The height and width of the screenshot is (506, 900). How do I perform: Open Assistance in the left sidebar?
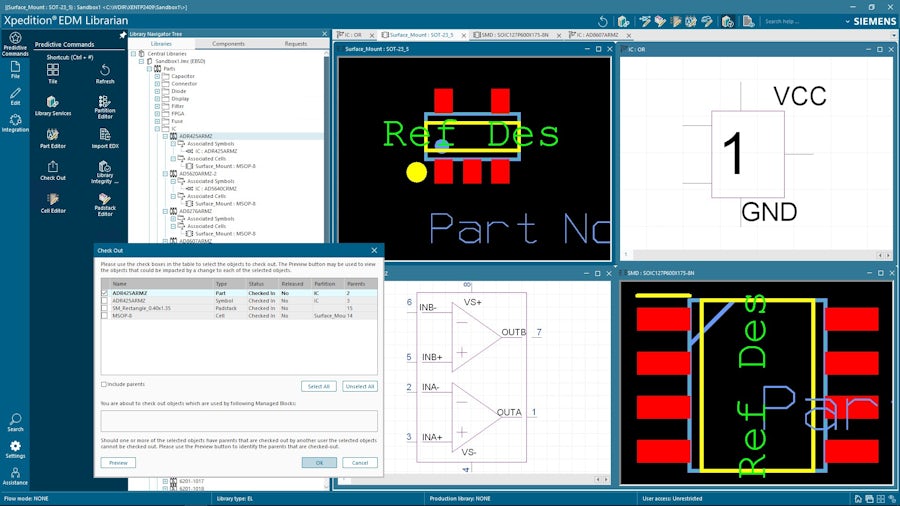(15, 476)
